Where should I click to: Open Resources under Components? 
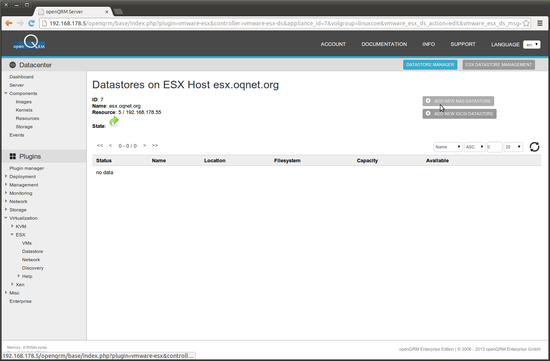[27, 119]
